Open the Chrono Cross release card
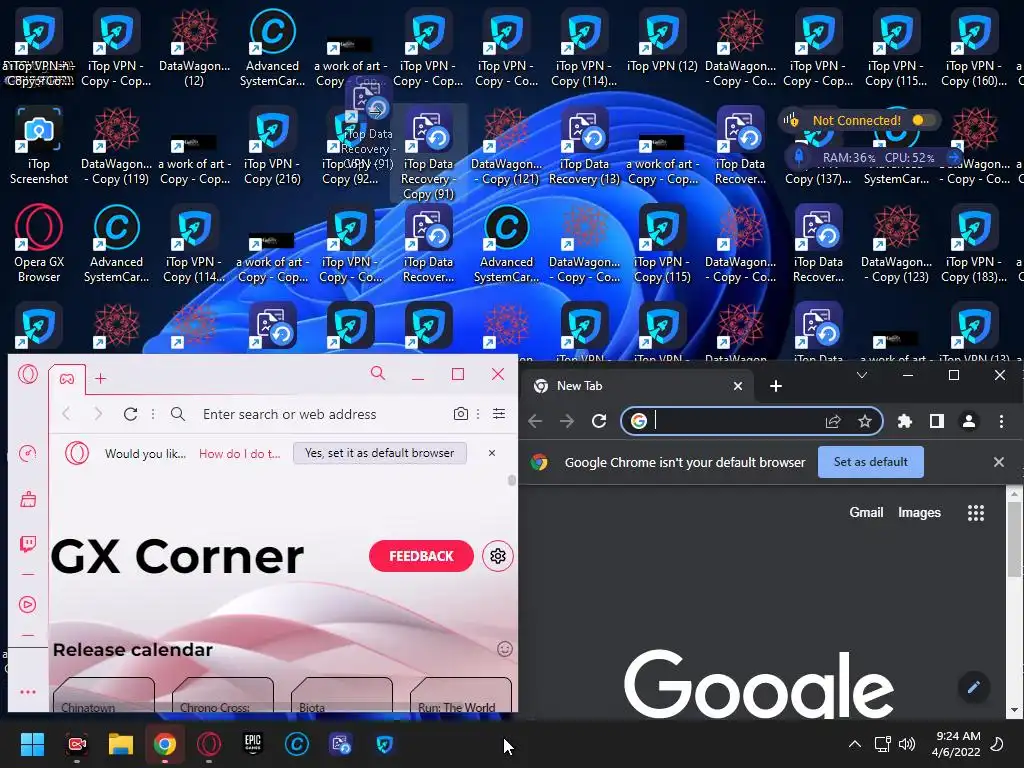1024x768 pixels. pyautogui.click(x=223, y=695)
